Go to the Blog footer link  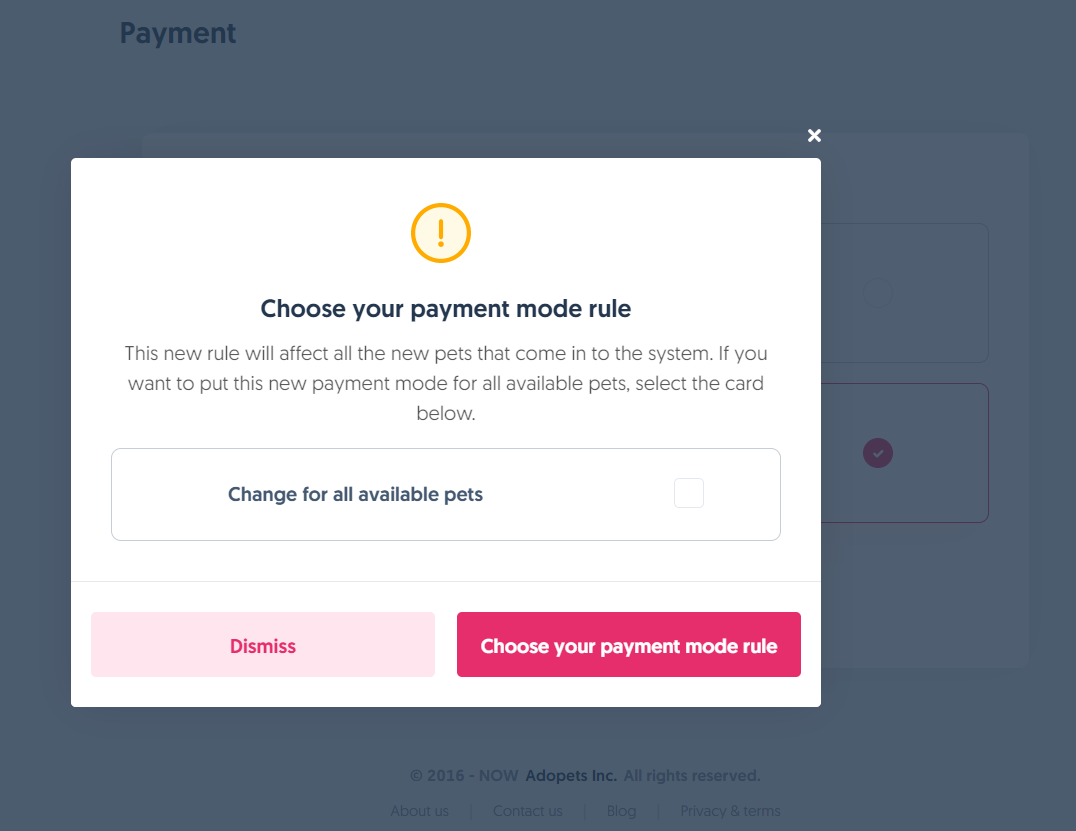pyautogui.click(x=621, y=811)
